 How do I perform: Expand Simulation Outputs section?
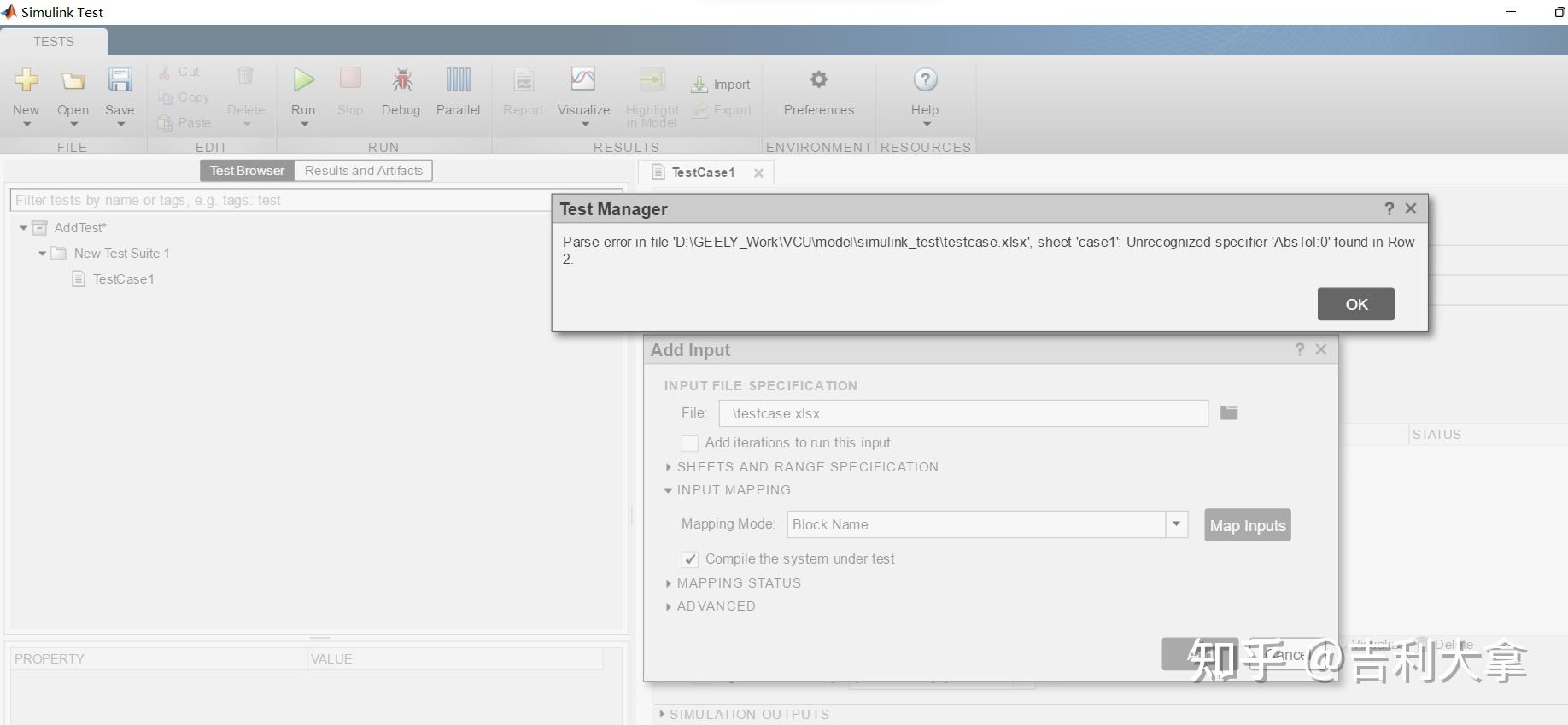(x=661, y=714)
